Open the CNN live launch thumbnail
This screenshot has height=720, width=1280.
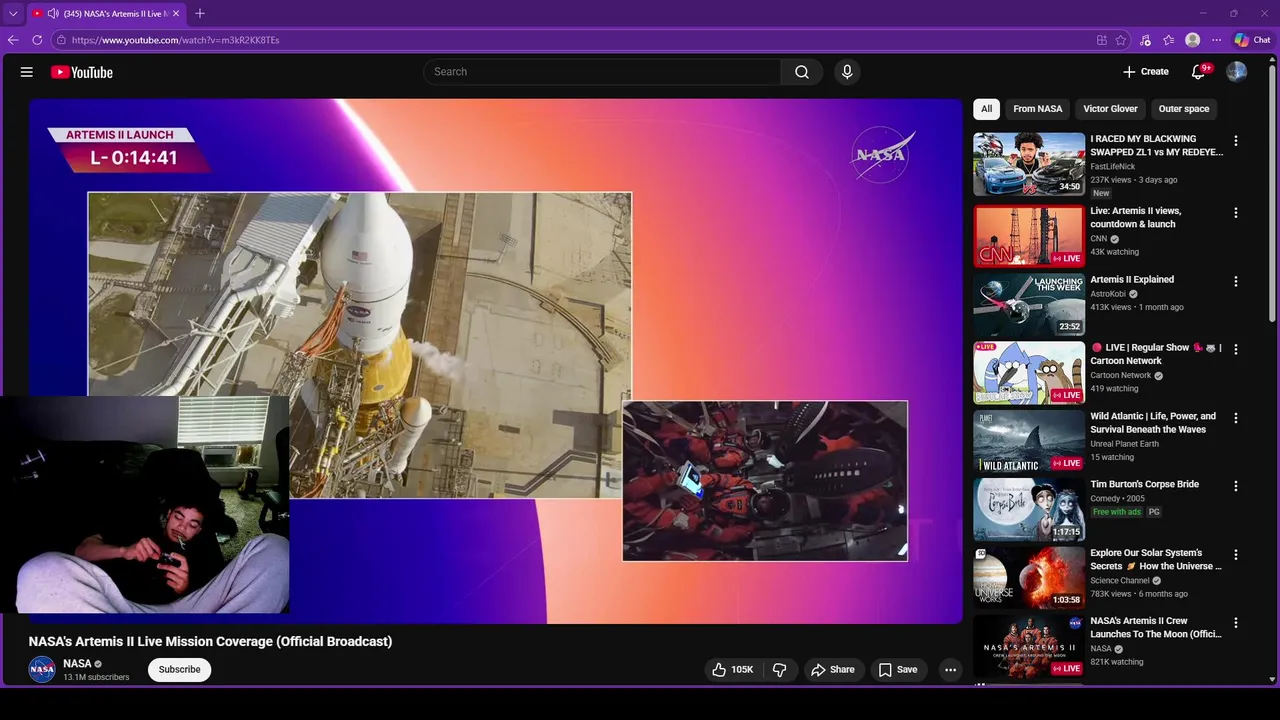1029,236
